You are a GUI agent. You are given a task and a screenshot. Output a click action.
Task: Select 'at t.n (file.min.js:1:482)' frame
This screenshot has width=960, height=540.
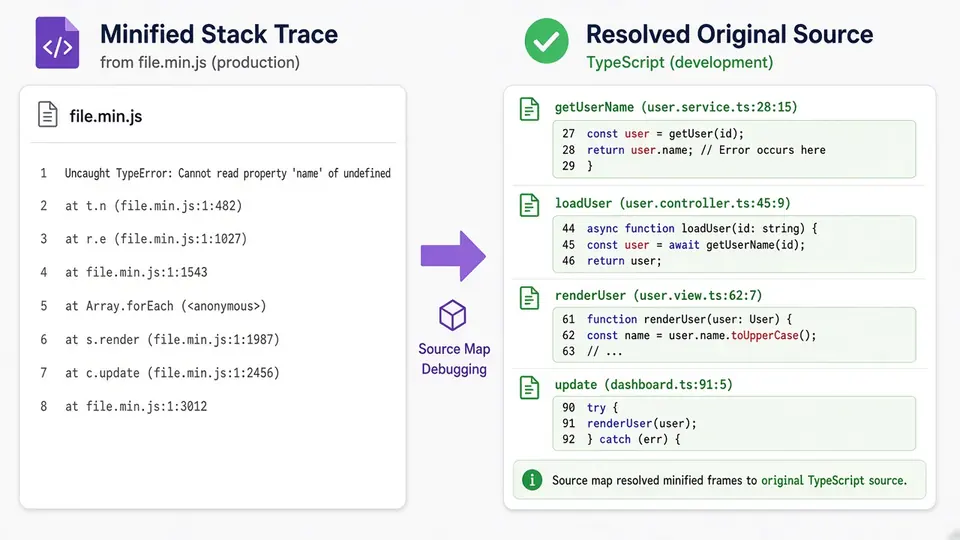pyautogui.click(x=153, y=206)
